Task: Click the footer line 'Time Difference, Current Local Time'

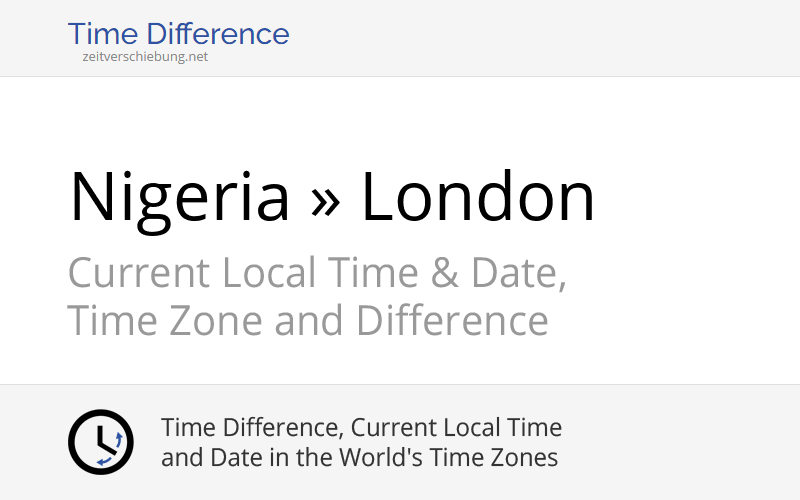Action: pyautogui.click(x=361, y=428)
